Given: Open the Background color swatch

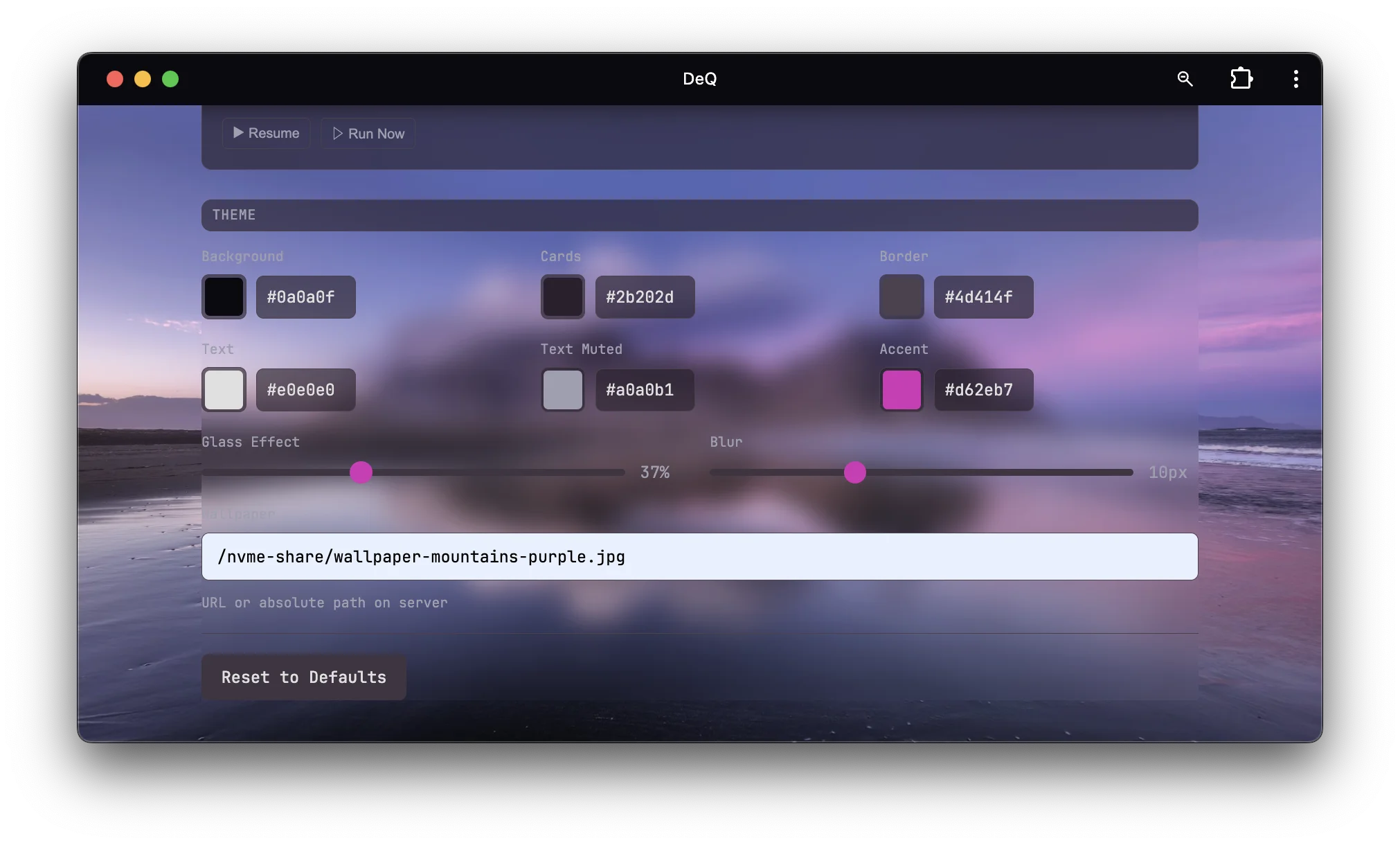Looking at the screenshot, I should point(224,296).
